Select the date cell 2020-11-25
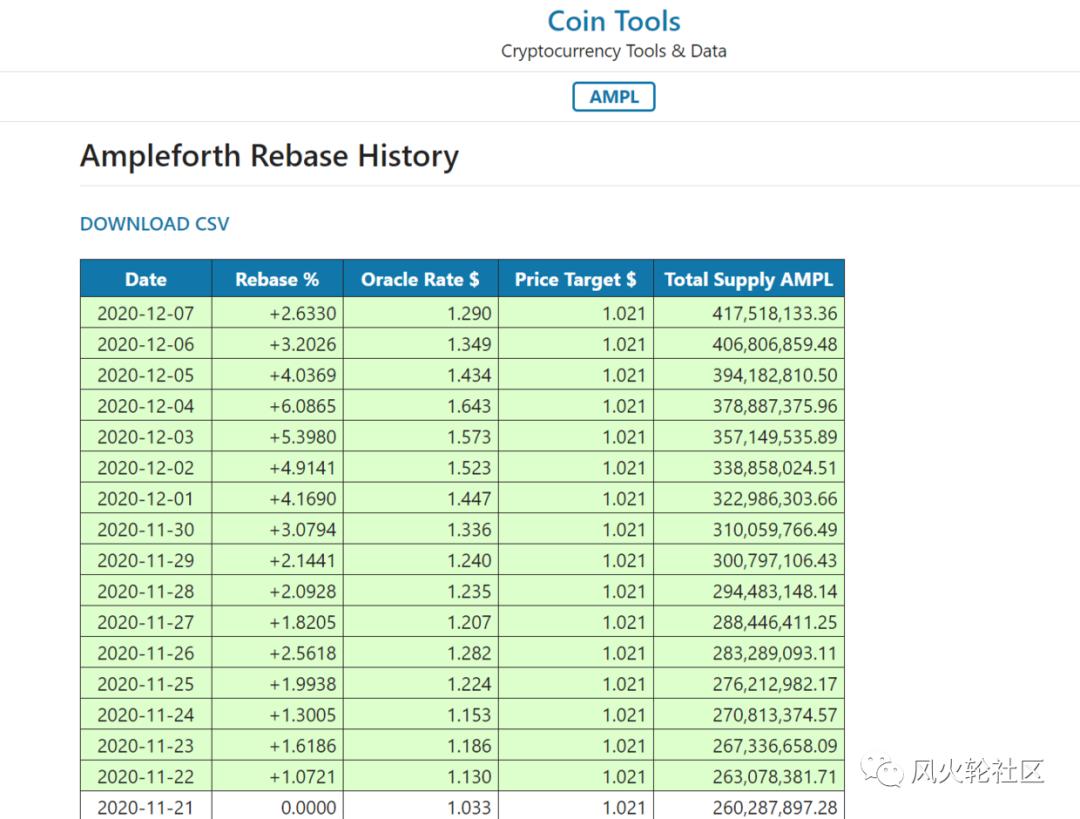This screenshot has width=1080, height=819. coord(145,685)
